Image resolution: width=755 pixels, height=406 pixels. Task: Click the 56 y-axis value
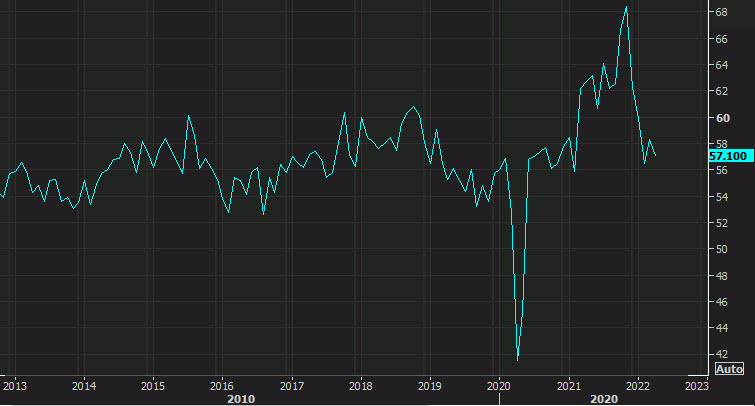(721, 170)
